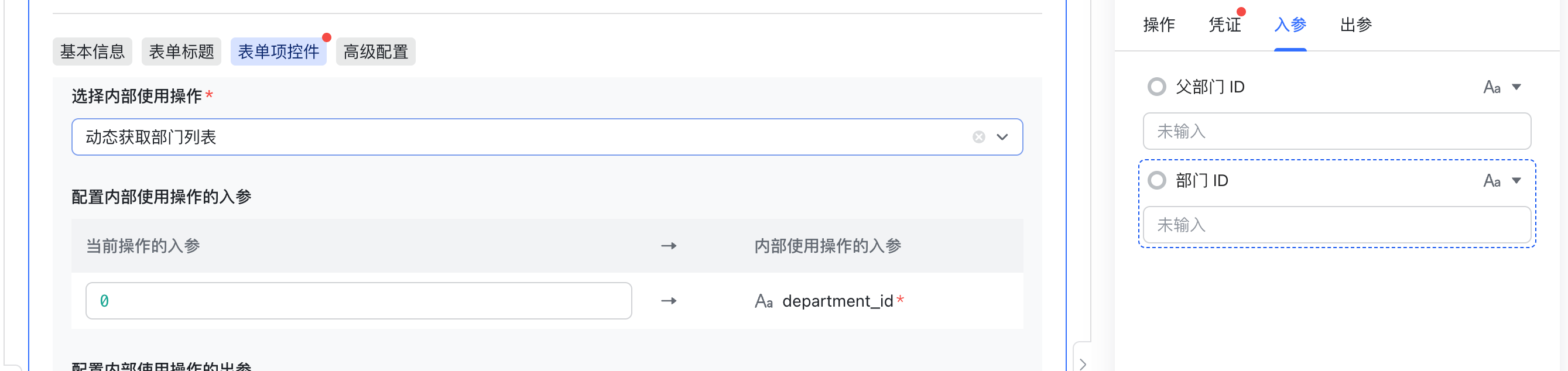Select the 表单项控件 tab

(279, 51)
